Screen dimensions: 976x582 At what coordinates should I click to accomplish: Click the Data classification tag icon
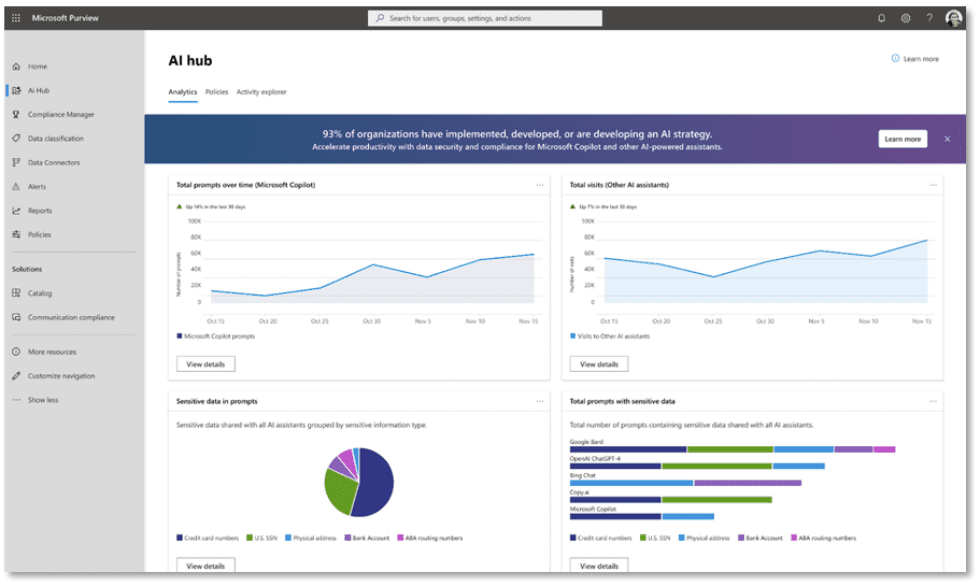(16, 138)
